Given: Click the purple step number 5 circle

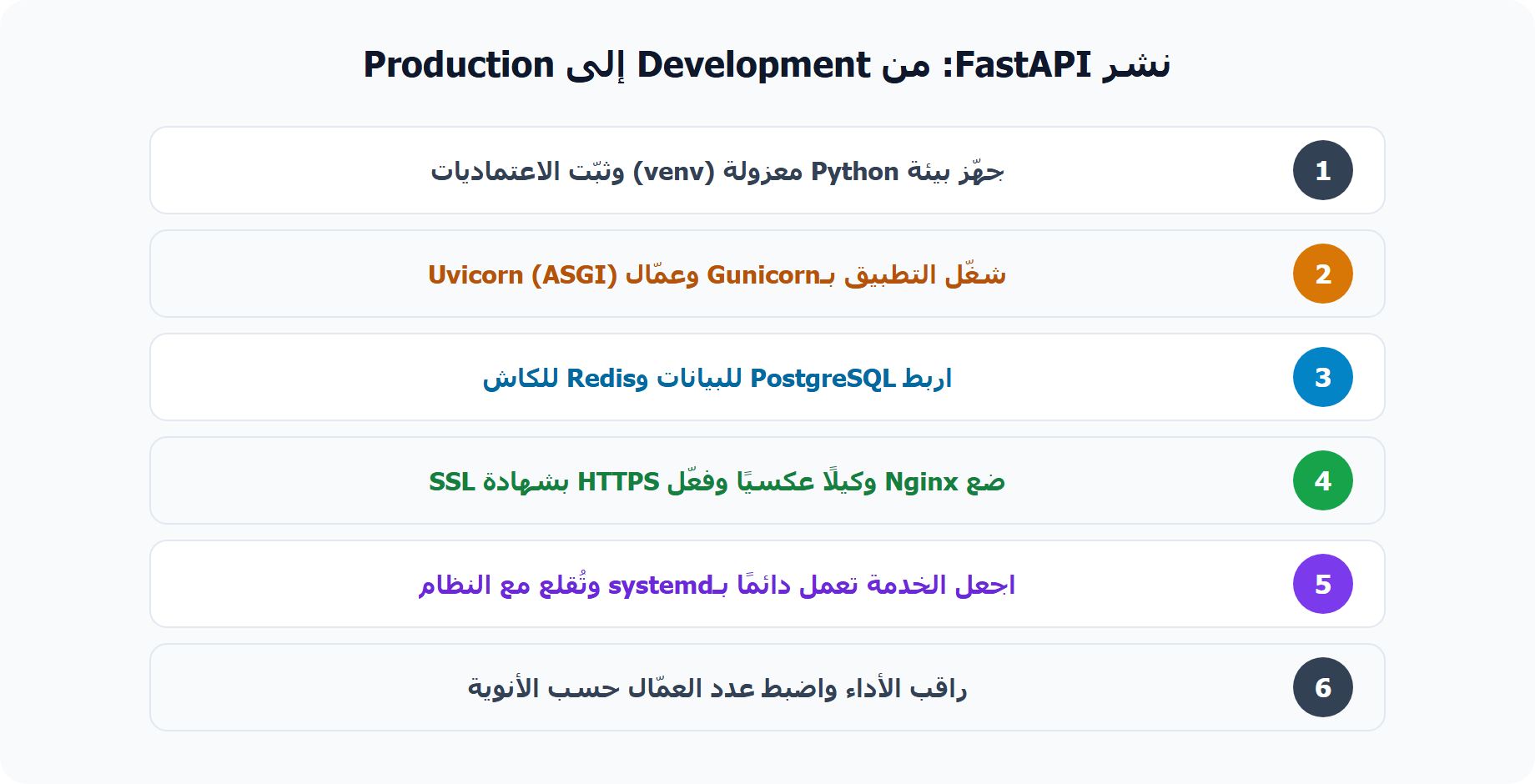Looking at the screenshot, I should click(x=1322, y=584).
